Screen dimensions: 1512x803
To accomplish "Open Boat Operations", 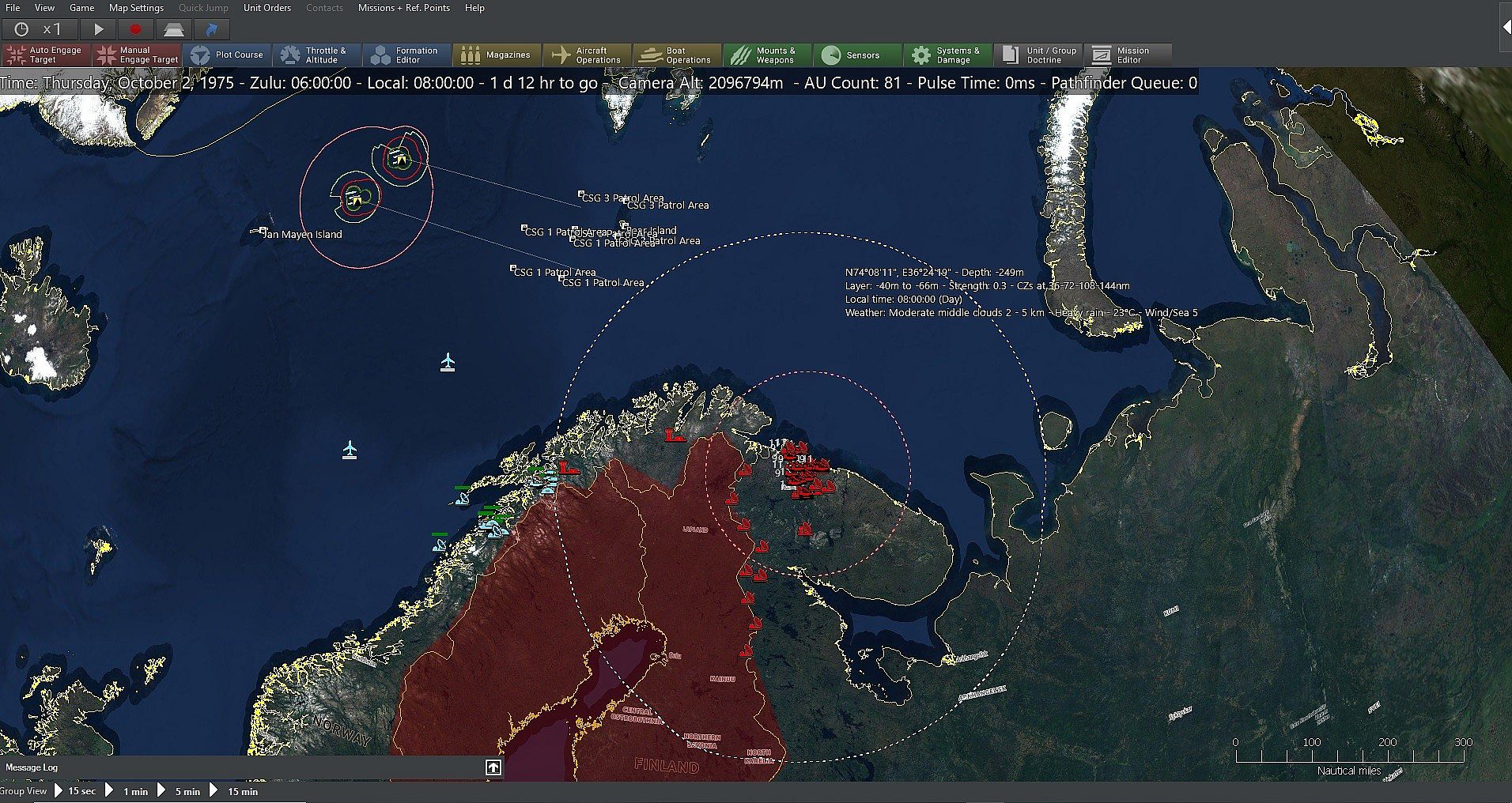I will click(677, 55).
